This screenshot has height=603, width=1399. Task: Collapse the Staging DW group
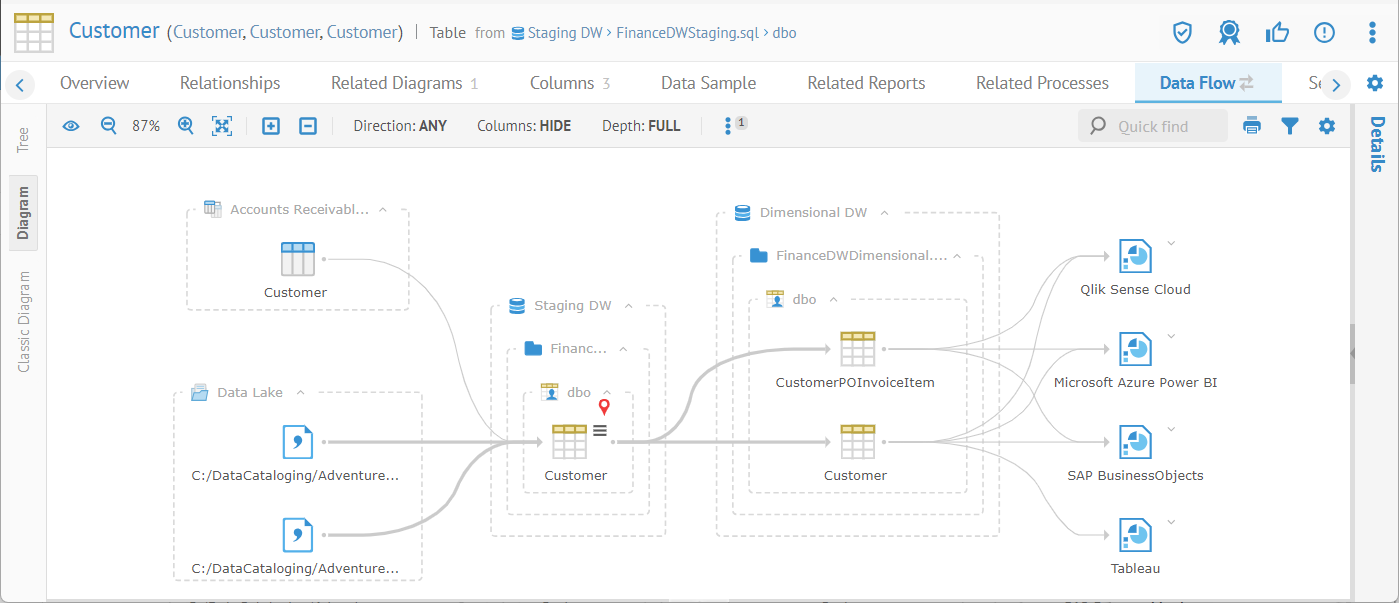[x=630, y=306]
